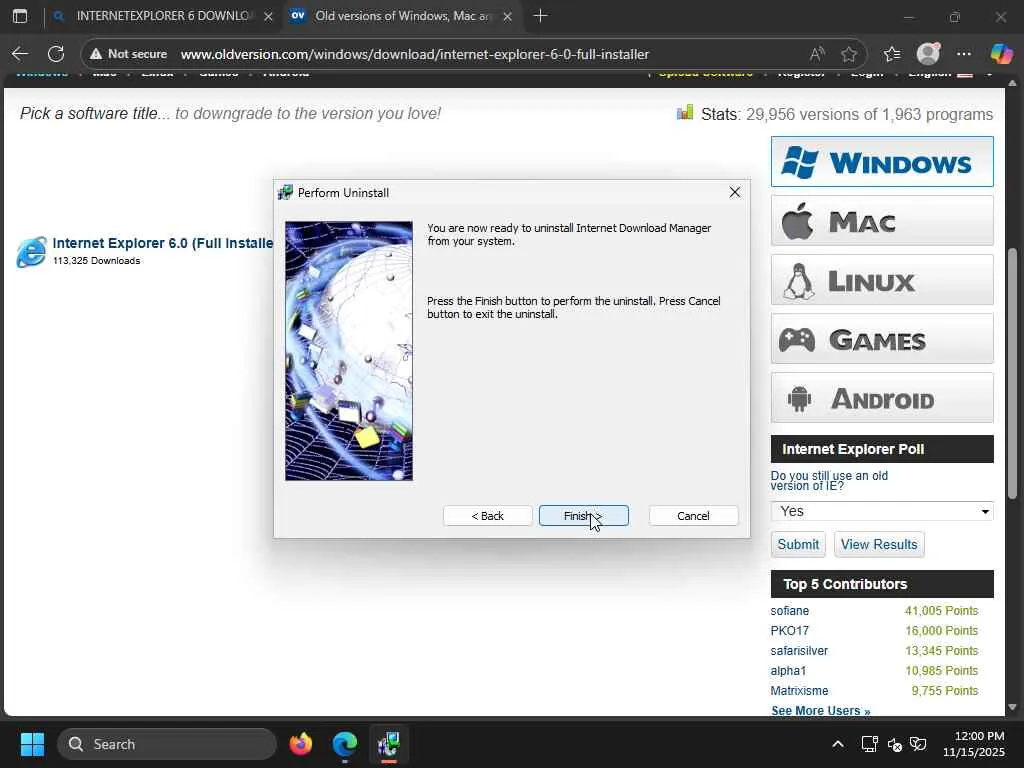Open the tab actions menu icon
The image size is (1024, 768).
[x=20, y=16]
